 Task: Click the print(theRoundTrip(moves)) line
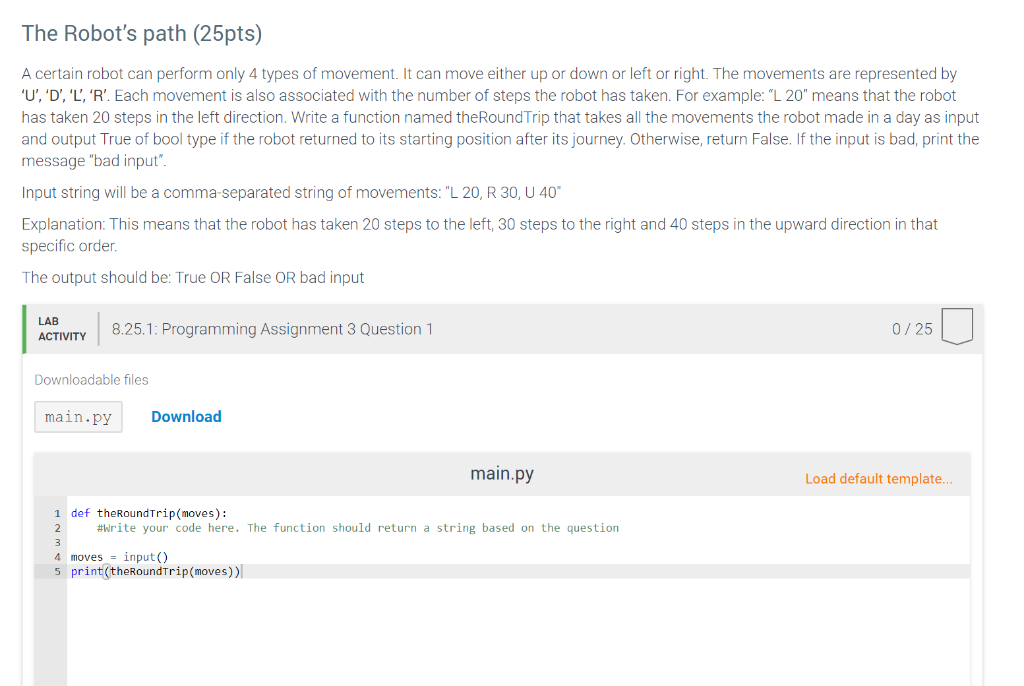tap(155, 572)
